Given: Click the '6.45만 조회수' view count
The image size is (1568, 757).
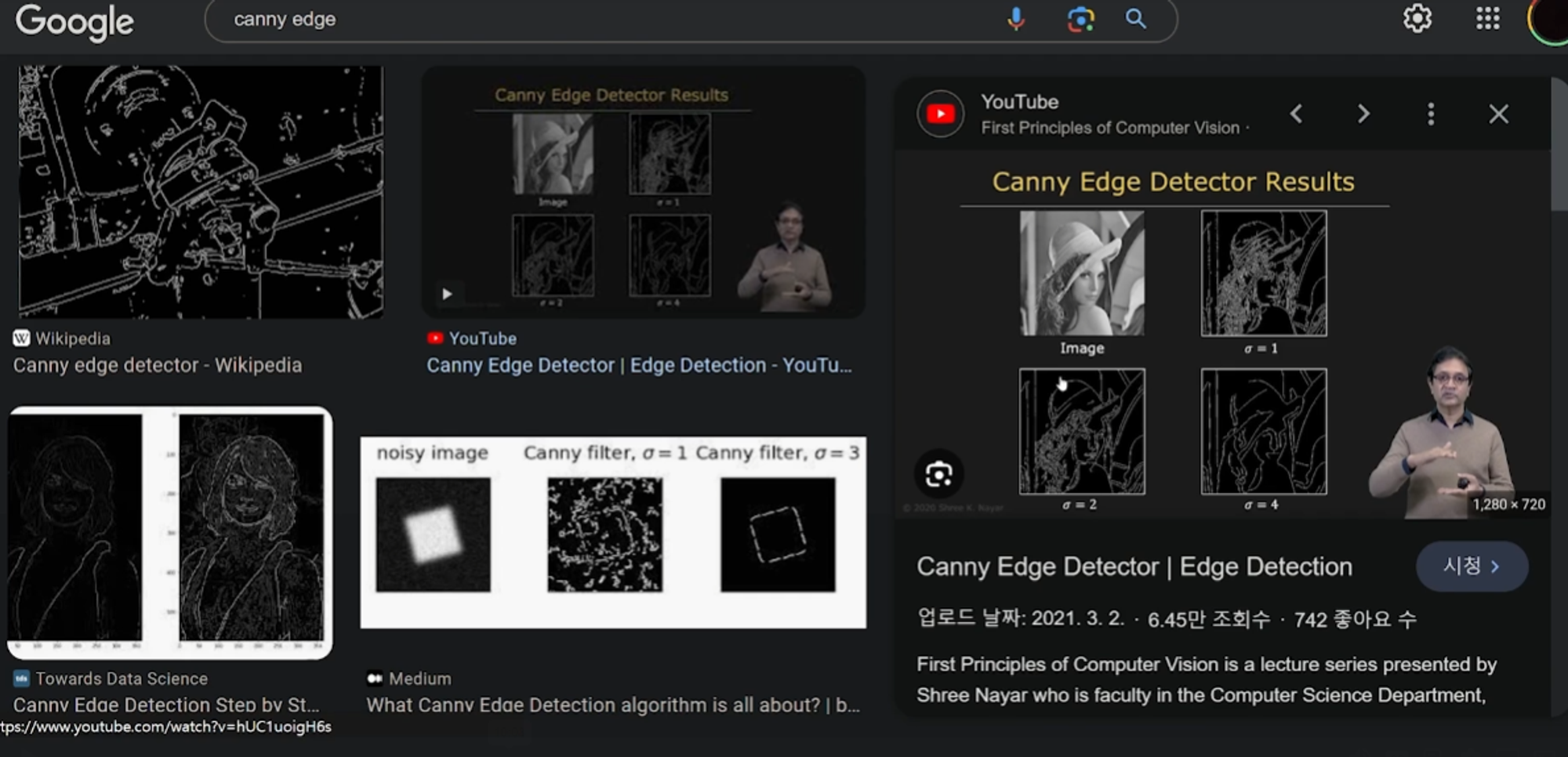Looking at the screenshot, I should [1209, 619].
